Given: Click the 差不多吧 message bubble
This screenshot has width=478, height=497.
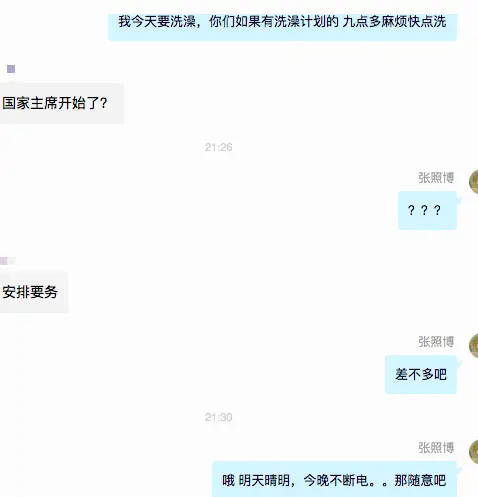Looking at the screenshot, I should [x=421, y=374].
